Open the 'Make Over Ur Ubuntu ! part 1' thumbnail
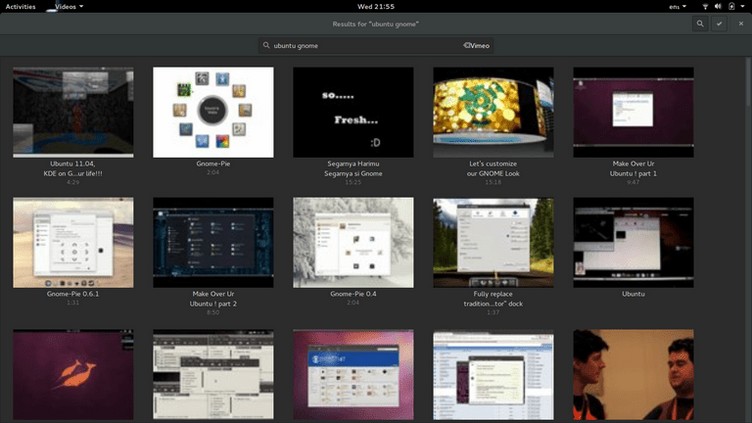Image resolution: width=752 pixels, height=423 pixels. tap(633, 112)
